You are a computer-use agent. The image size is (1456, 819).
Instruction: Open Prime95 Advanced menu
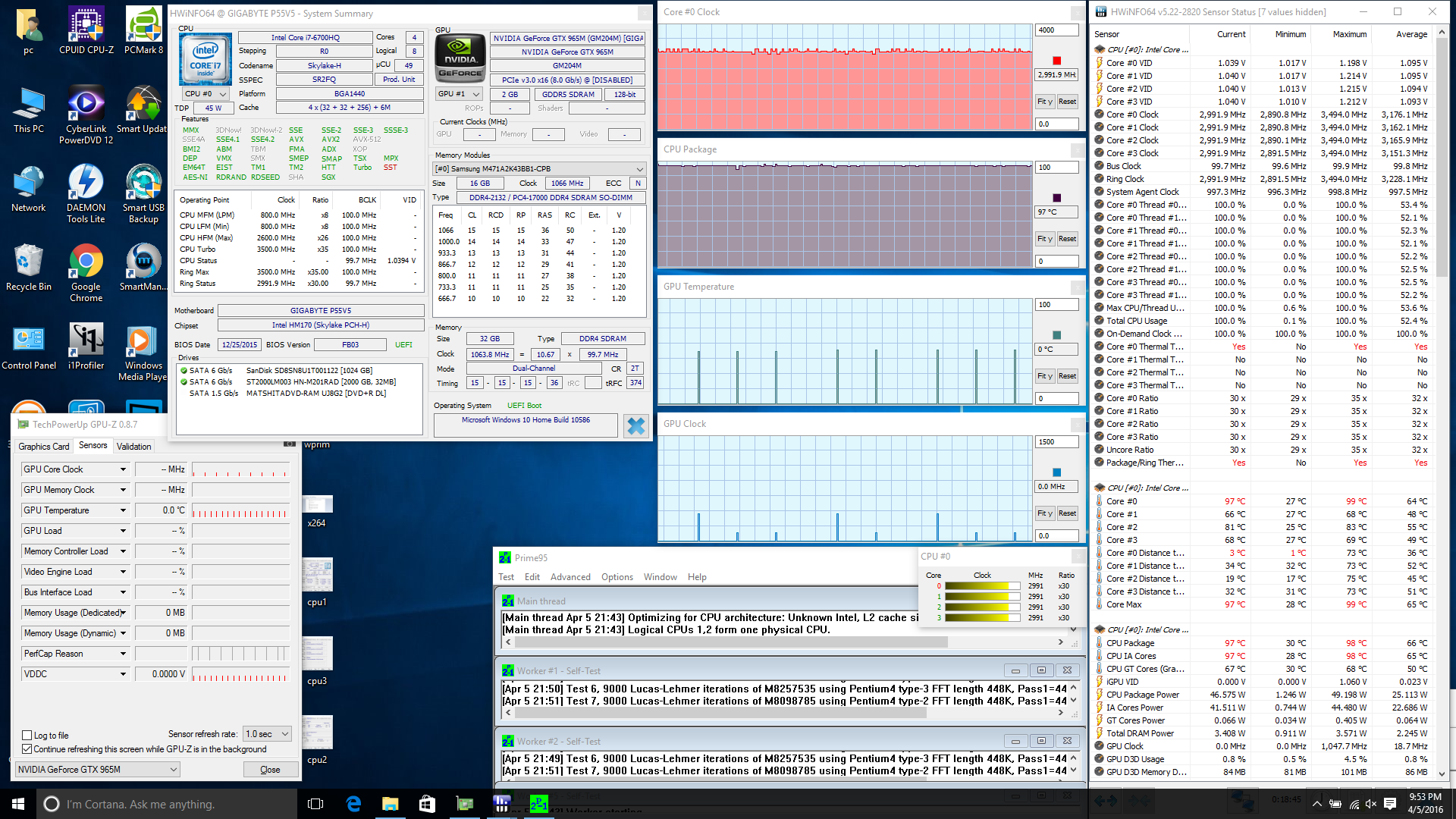[570, 577]
